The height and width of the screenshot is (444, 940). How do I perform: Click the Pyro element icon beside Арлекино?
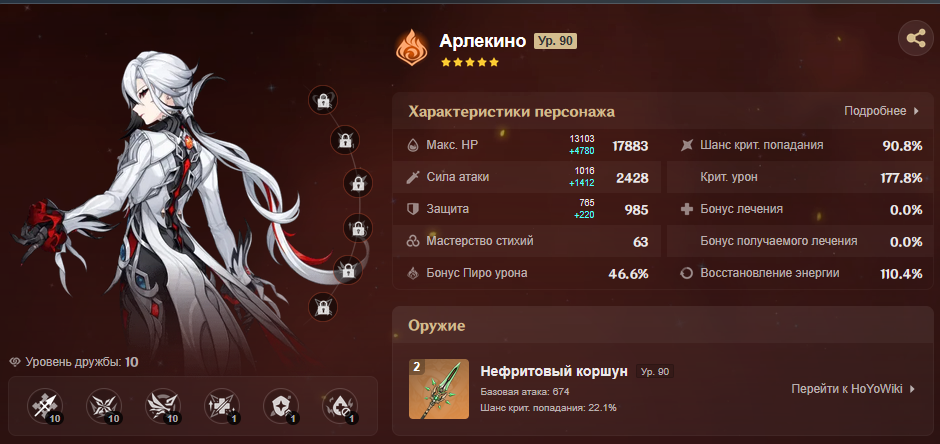[412, 48]
